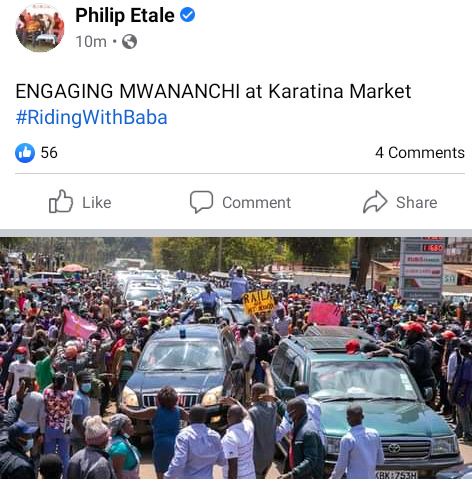Viewport: 472px width, 482px height.
Task: Open the 10m post timestamp
Action: pos(91,42)
